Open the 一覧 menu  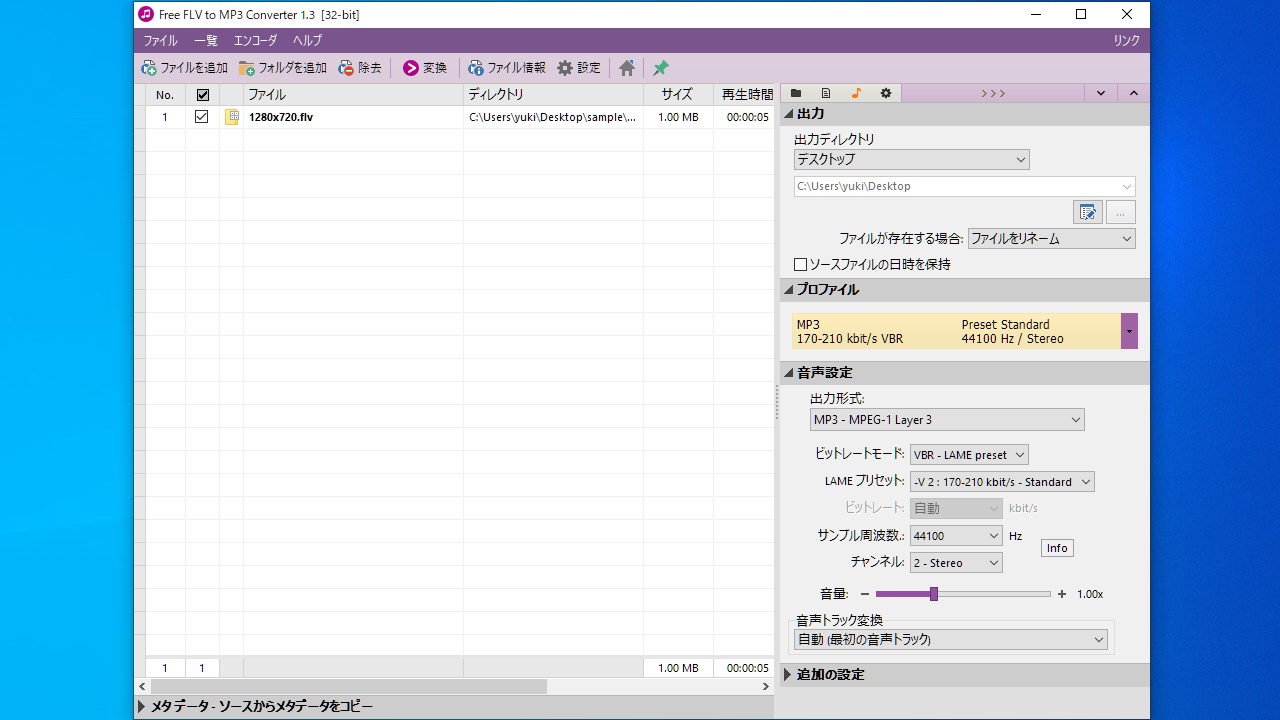click(205, 41)
